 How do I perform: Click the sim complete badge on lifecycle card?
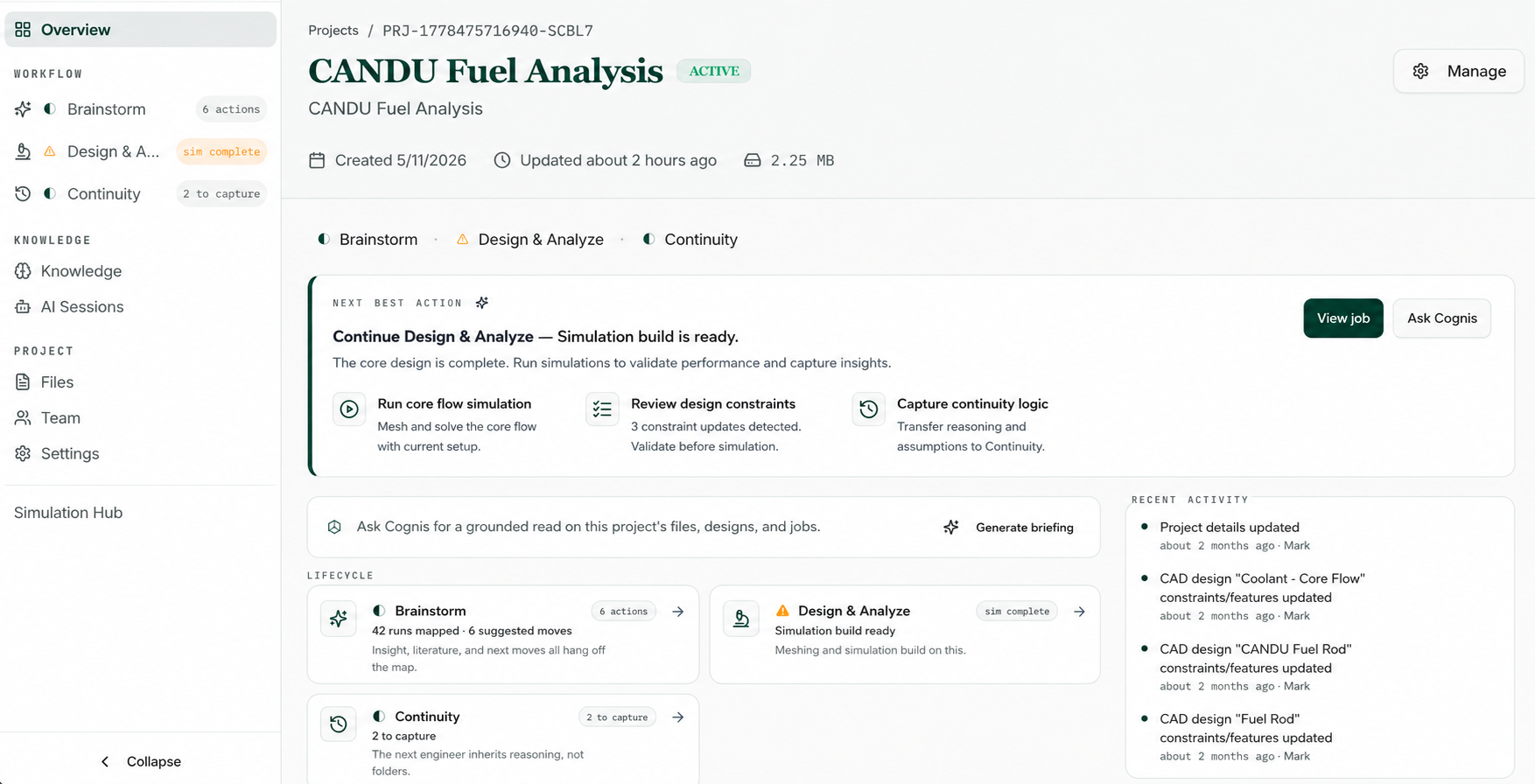point(1017,612)
